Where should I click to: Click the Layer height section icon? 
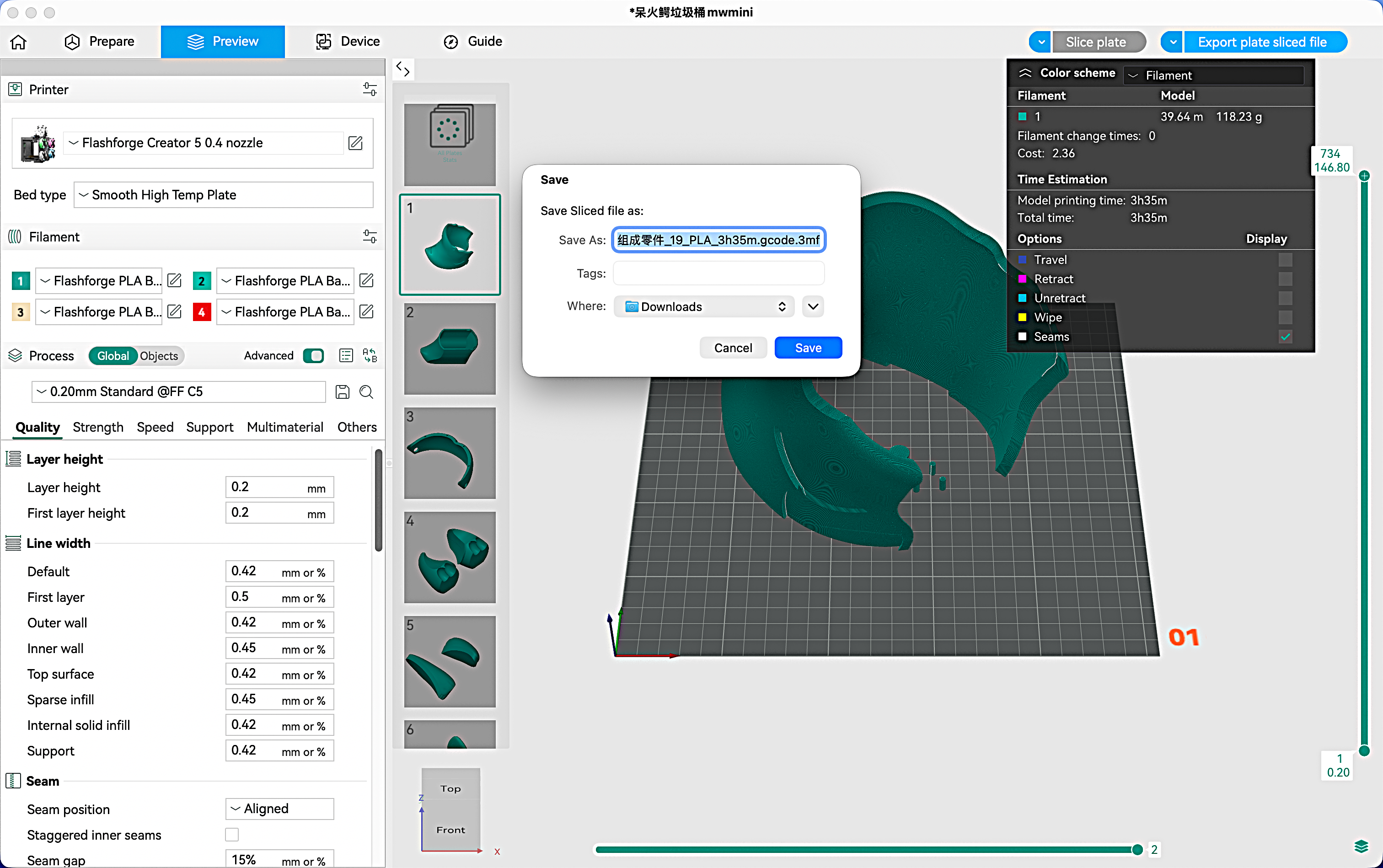[13, 459]
